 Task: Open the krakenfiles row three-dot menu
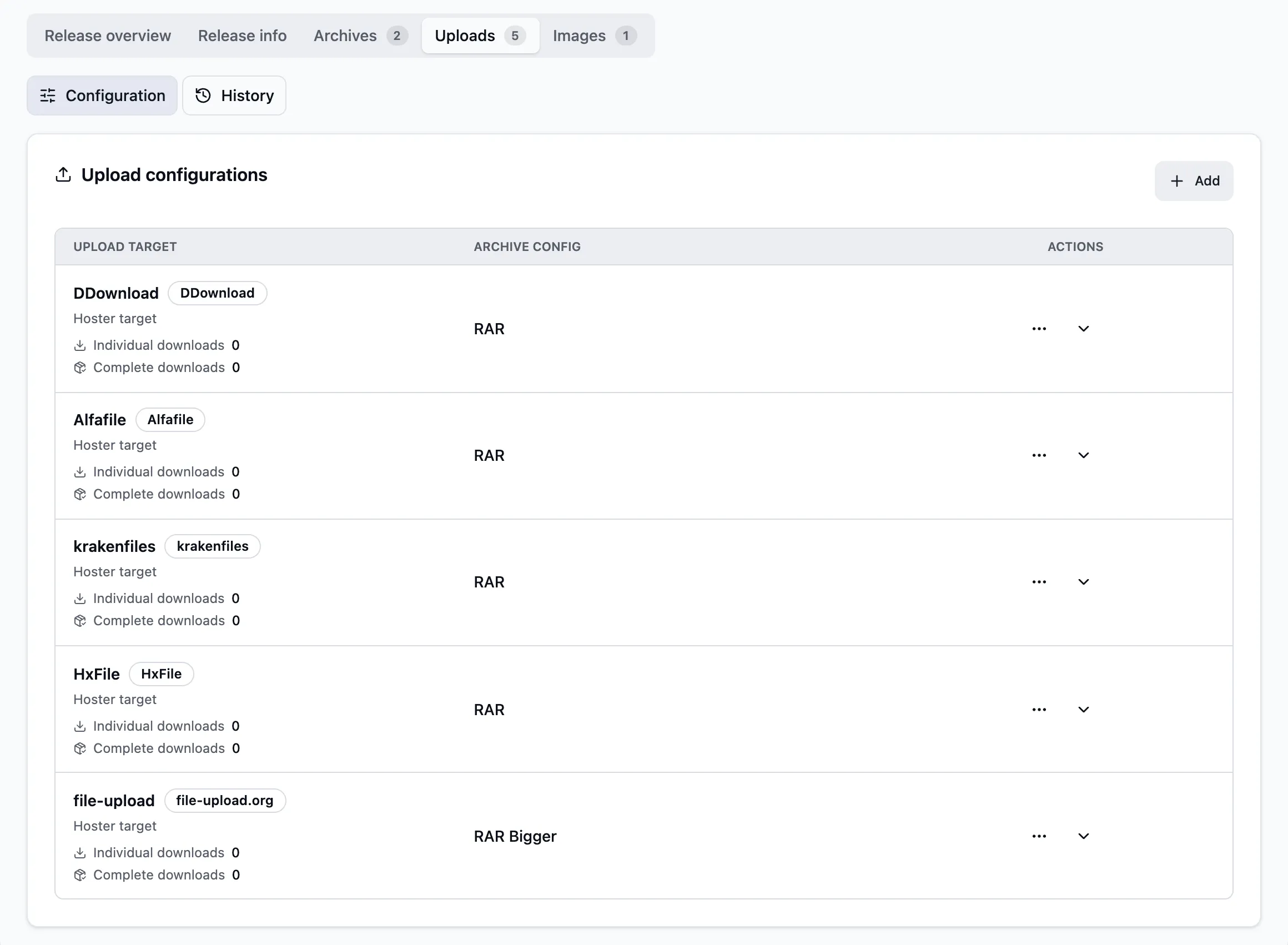[x=1039, y=582]
